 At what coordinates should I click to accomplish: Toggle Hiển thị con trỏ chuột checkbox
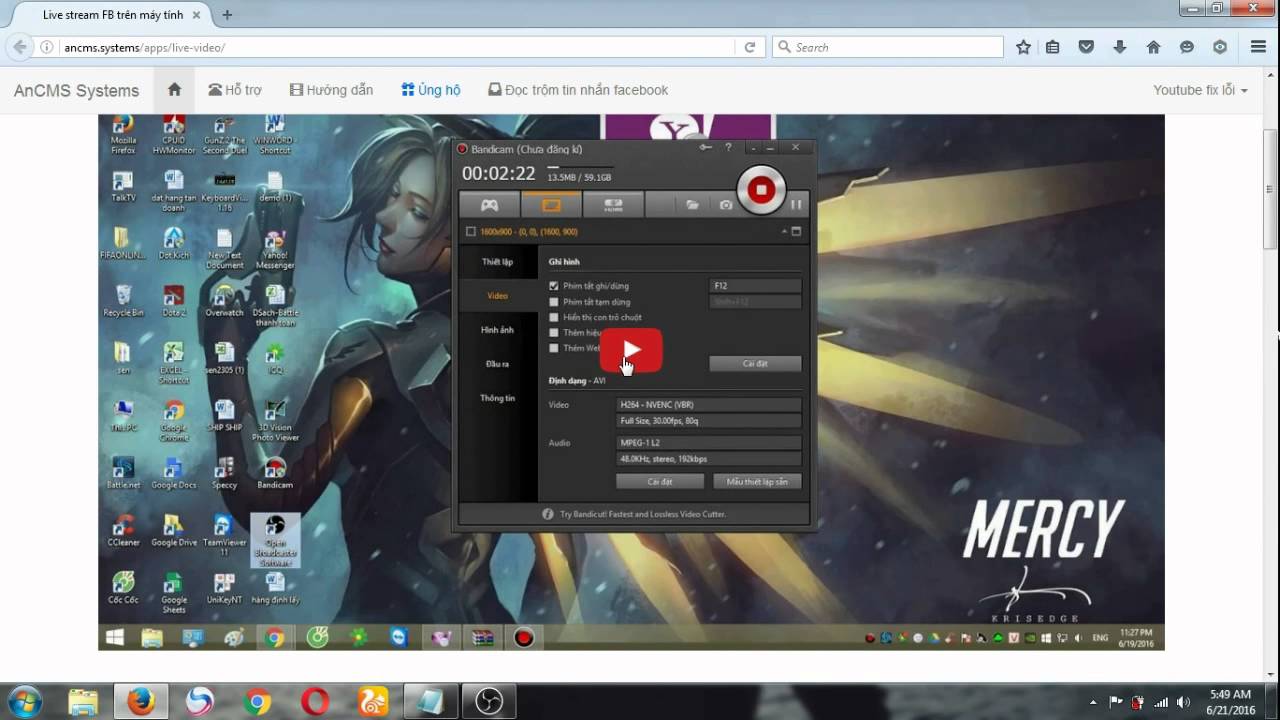pyautogui.click(x=554, y=317)
